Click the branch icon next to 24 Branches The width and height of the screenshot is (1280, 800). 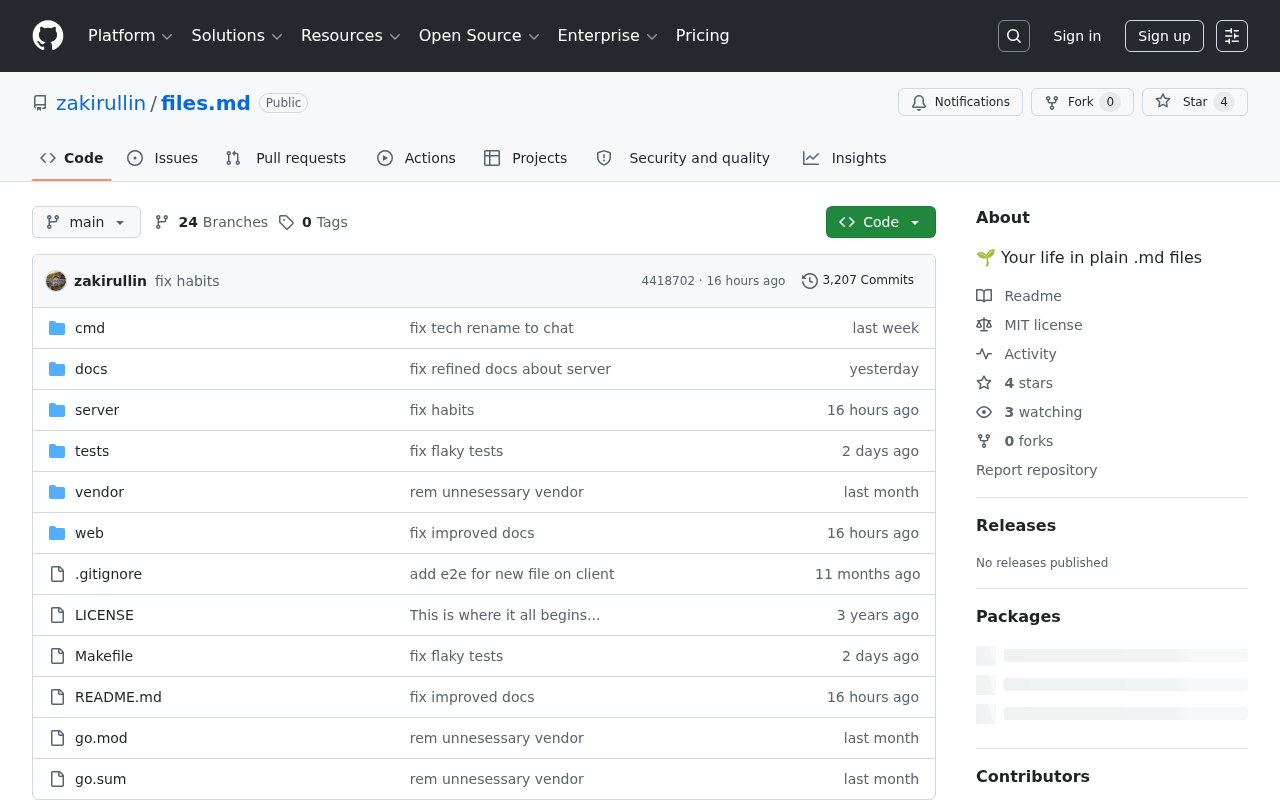(162, 222)
